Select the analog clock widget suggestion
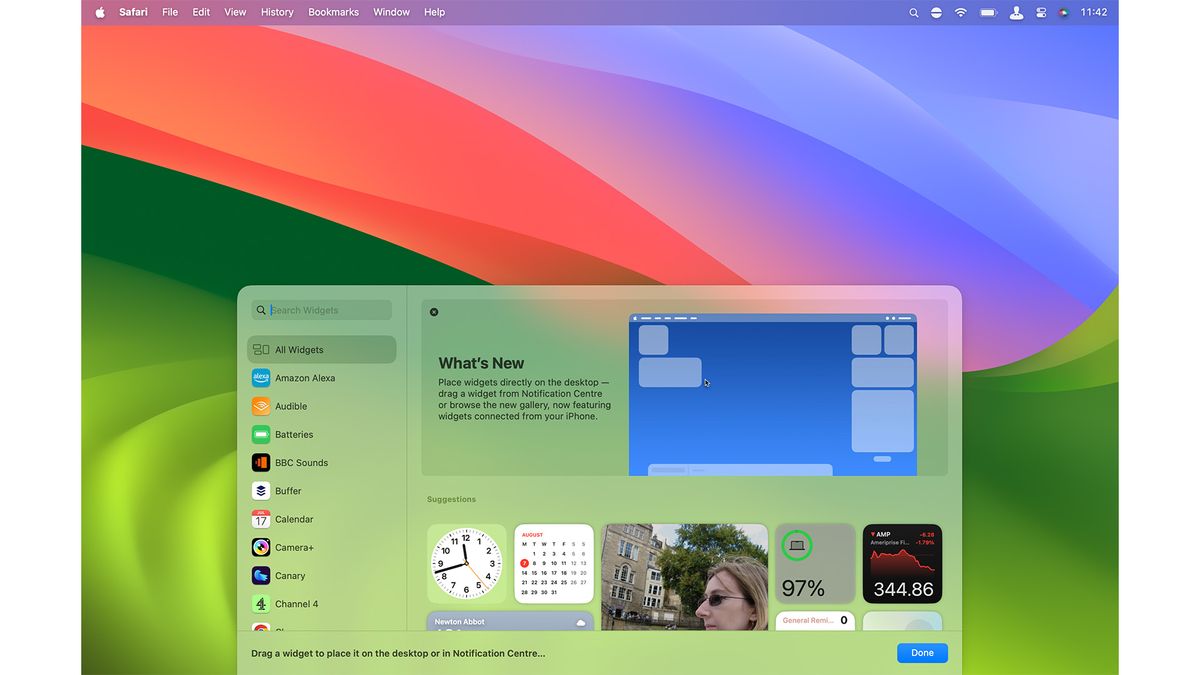The width and height of the screenshot is (1200, 675). [x=466, y=563]
